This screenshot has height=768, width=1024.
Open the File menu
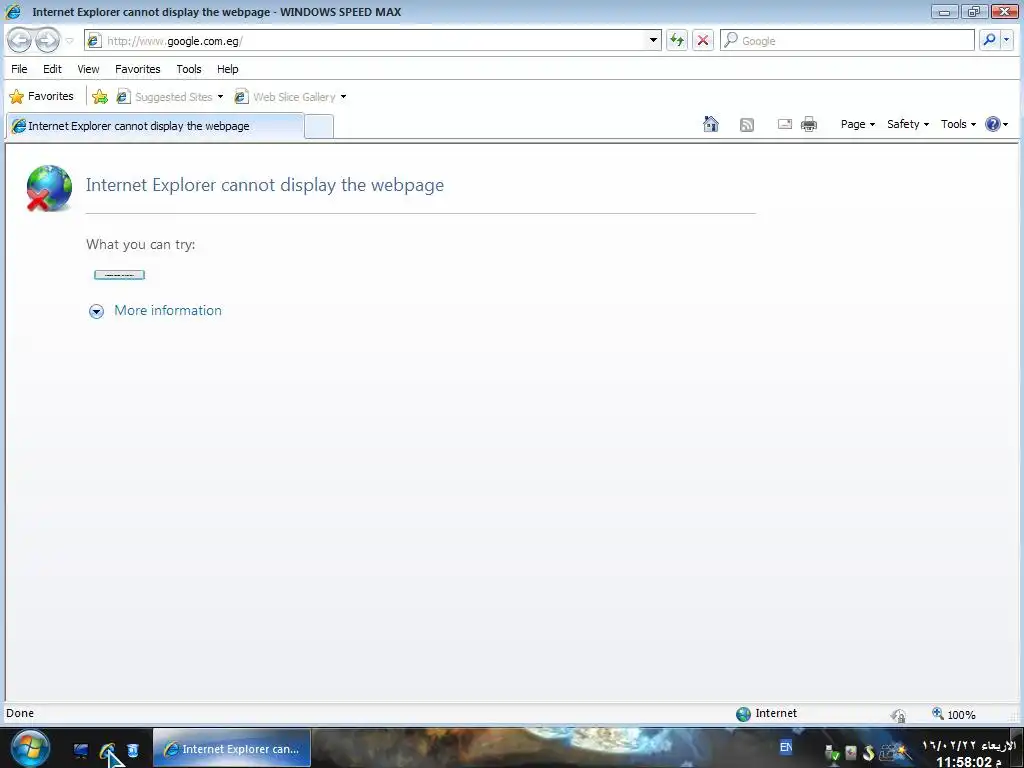(x=20, y=69)
